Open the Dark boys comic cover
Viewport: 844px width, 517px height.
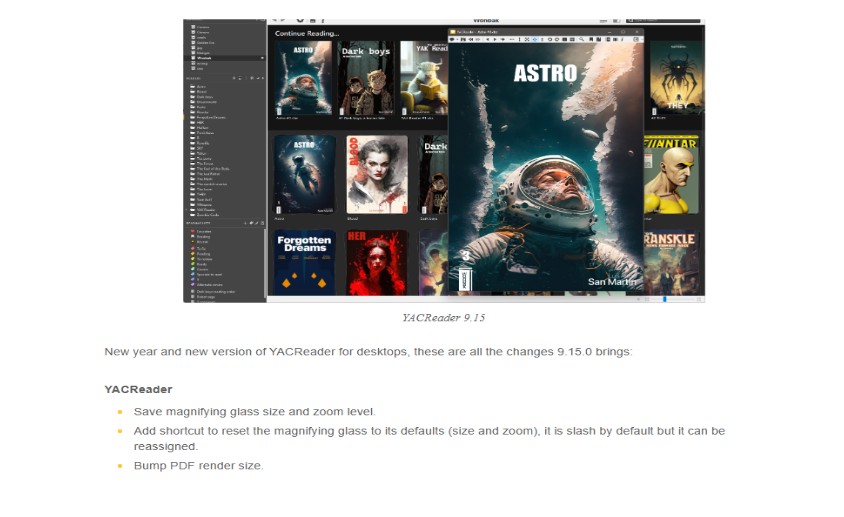[x=366, y=78]
